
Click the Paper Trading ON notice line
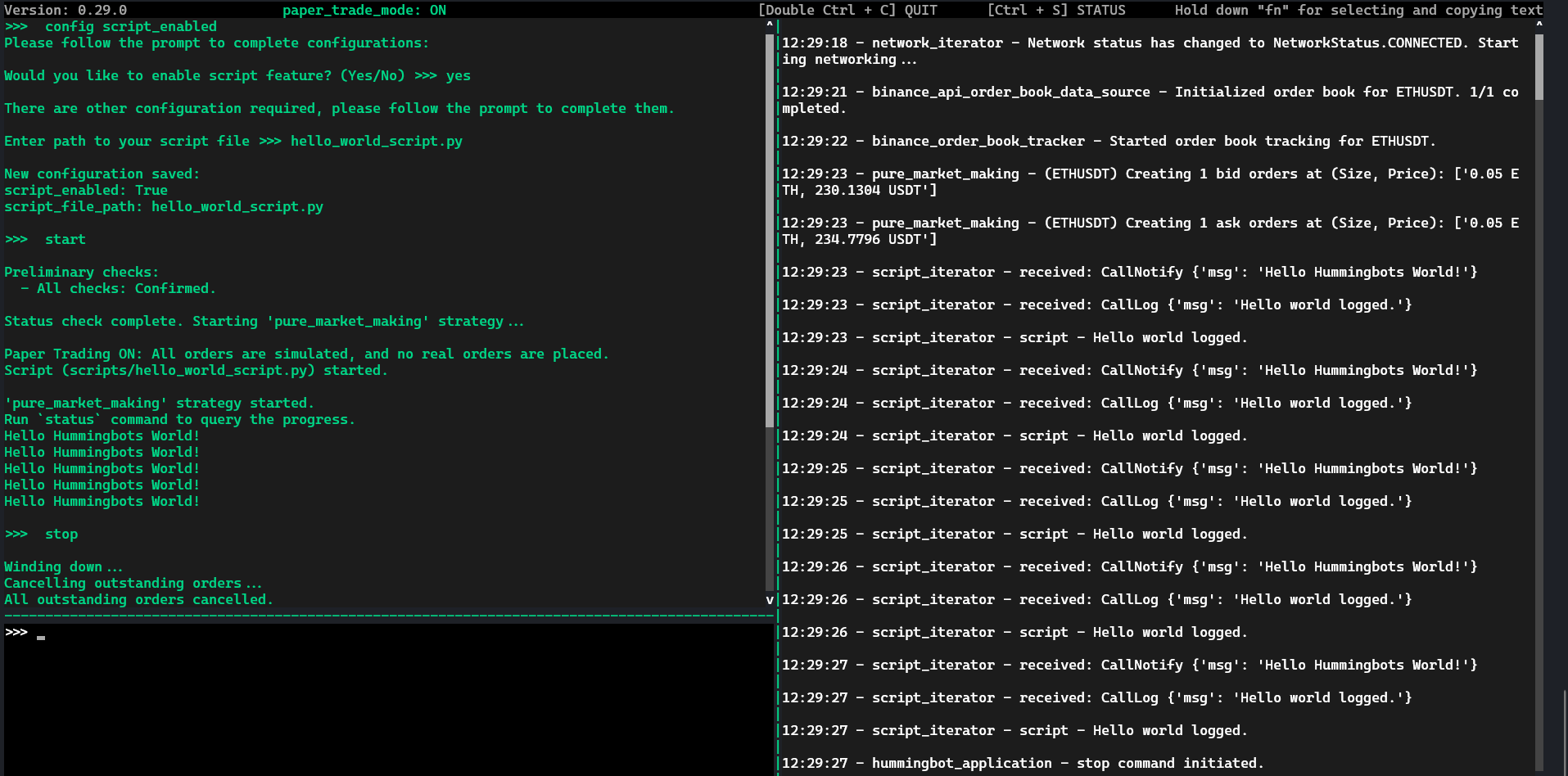click(305, 354)
